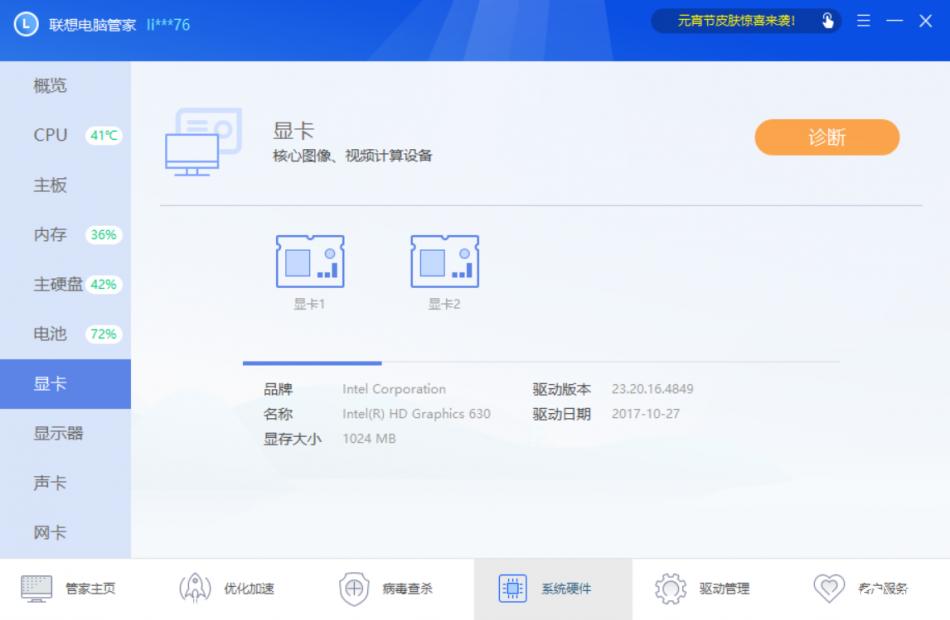950x620 pixels.
Task: Open 驱动管理 using the gear icon
Action: click(669, 588)
